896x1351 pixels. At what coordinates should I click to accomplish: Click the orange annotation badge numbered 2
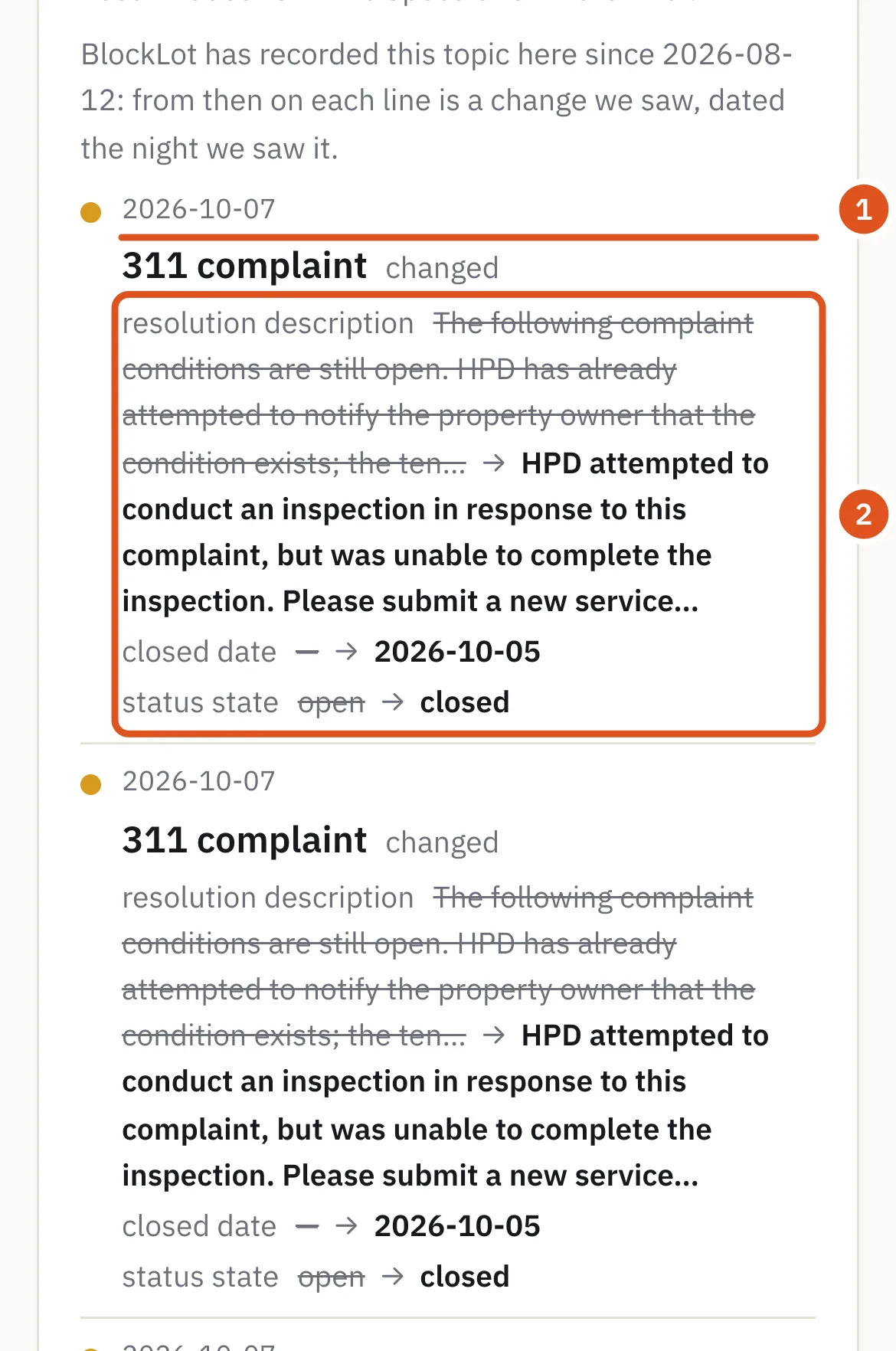(863, 514)
